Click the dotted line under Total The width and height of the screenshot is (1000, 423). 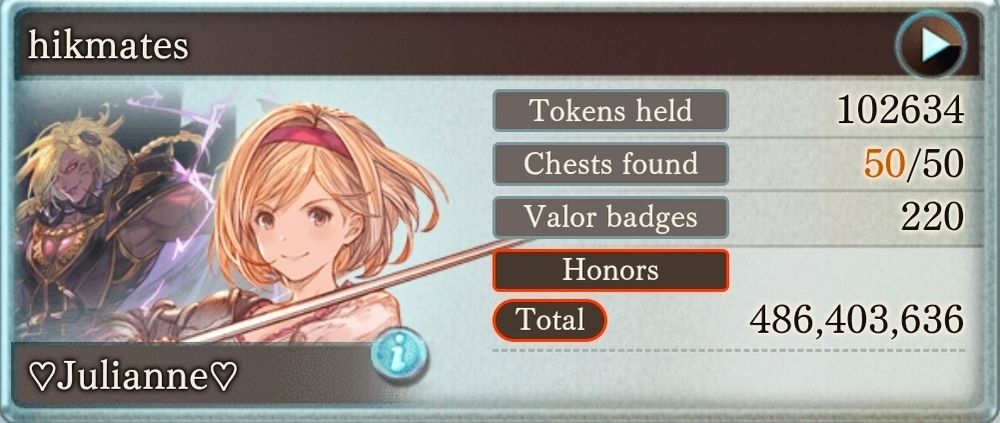tap(728, 350)
